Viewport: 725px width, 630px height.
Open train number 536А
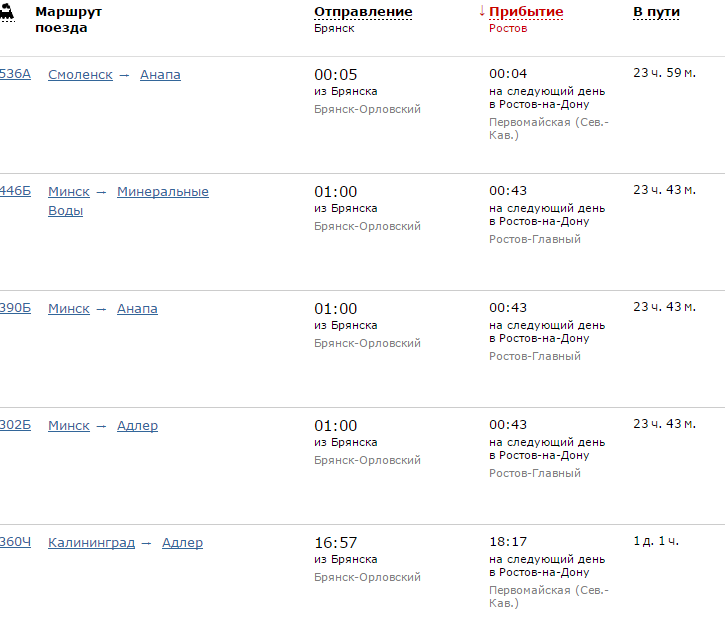point(15,75)
